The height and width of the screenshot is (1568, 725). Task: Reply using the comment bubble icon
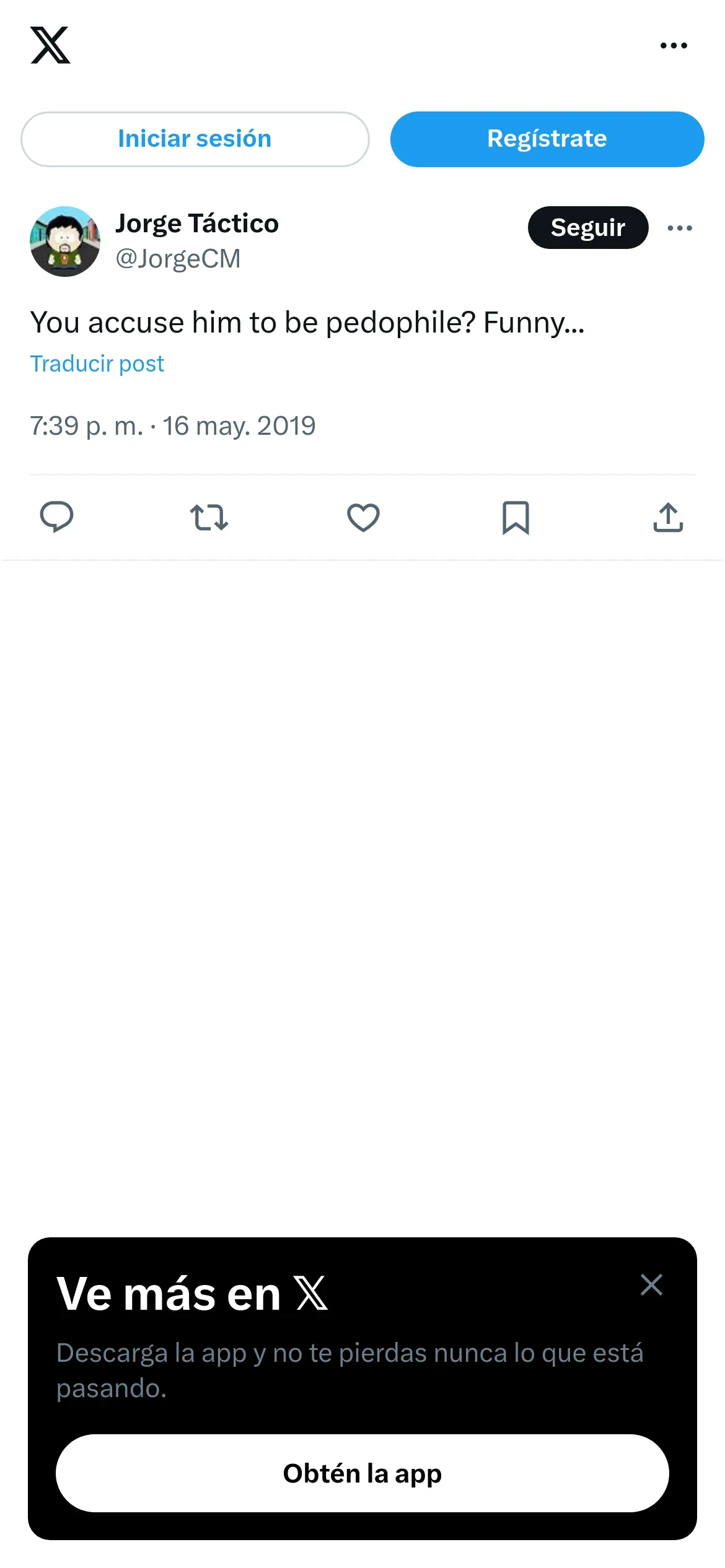pyautogui.click(x=56, y=517)
